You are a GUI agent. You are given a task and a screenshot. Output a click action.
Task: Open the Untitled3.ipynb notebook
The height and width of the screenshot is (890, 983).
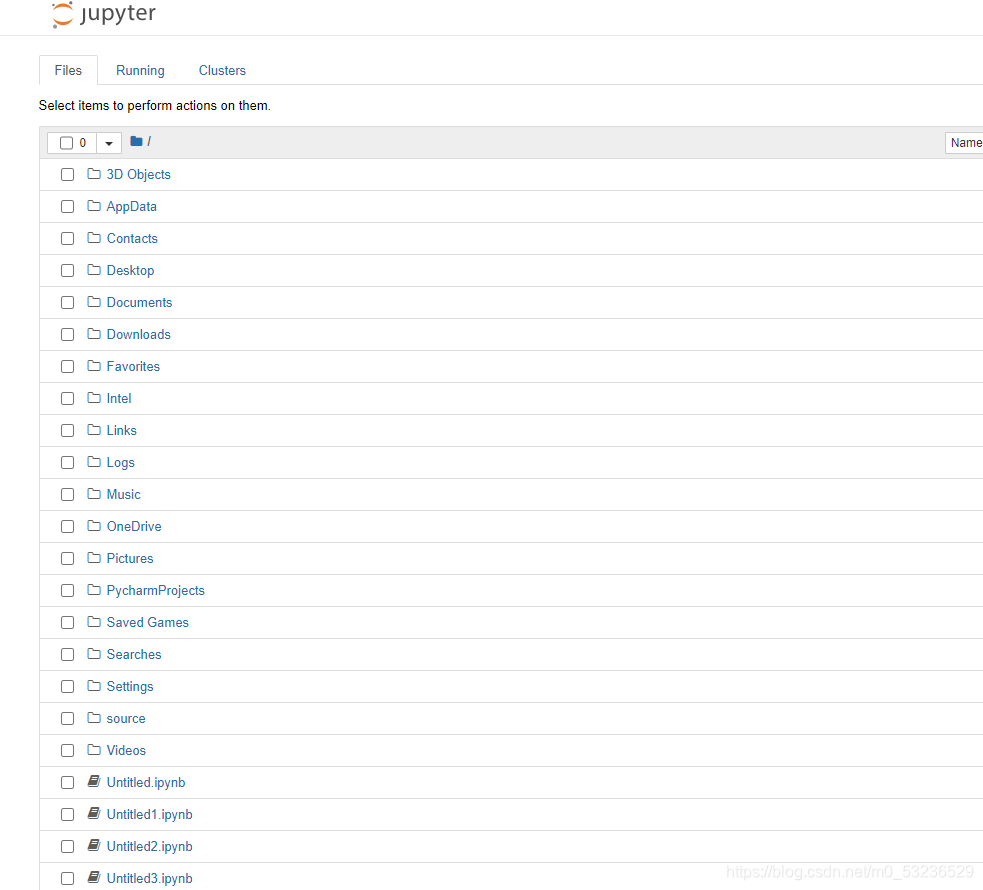pos(150,878)
